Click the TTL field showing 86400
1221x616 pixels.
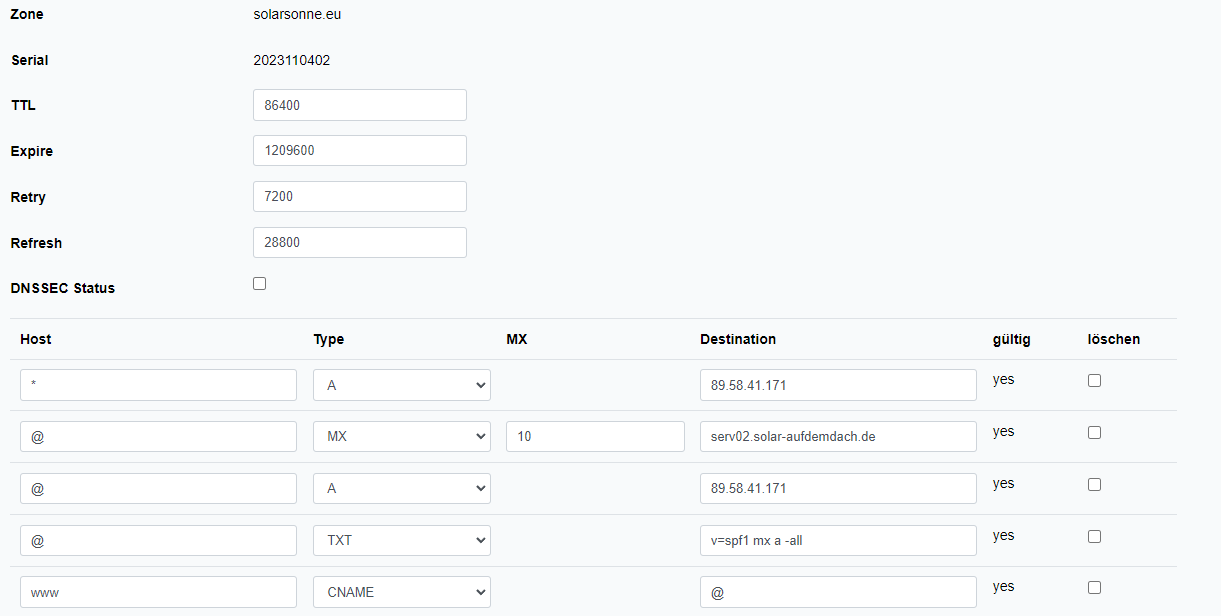(x=359, y=105)
